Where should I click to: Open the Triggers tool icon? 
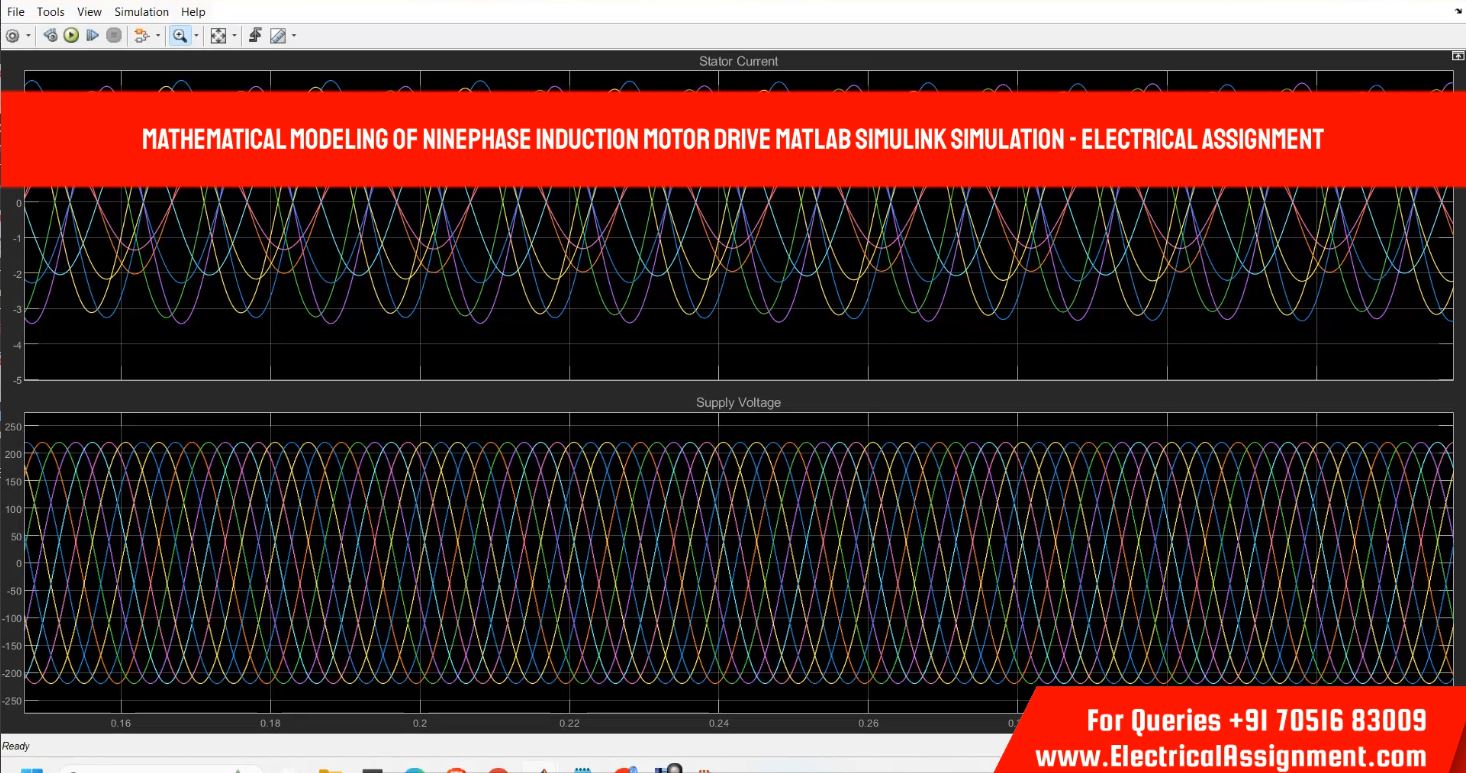point(255,36)
